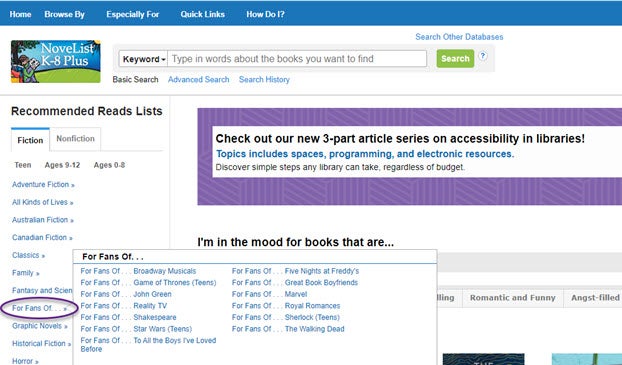This screenshot has height=365, width=622.
Task: Open the Browse By menu
Action: click(x=64, y=14)
